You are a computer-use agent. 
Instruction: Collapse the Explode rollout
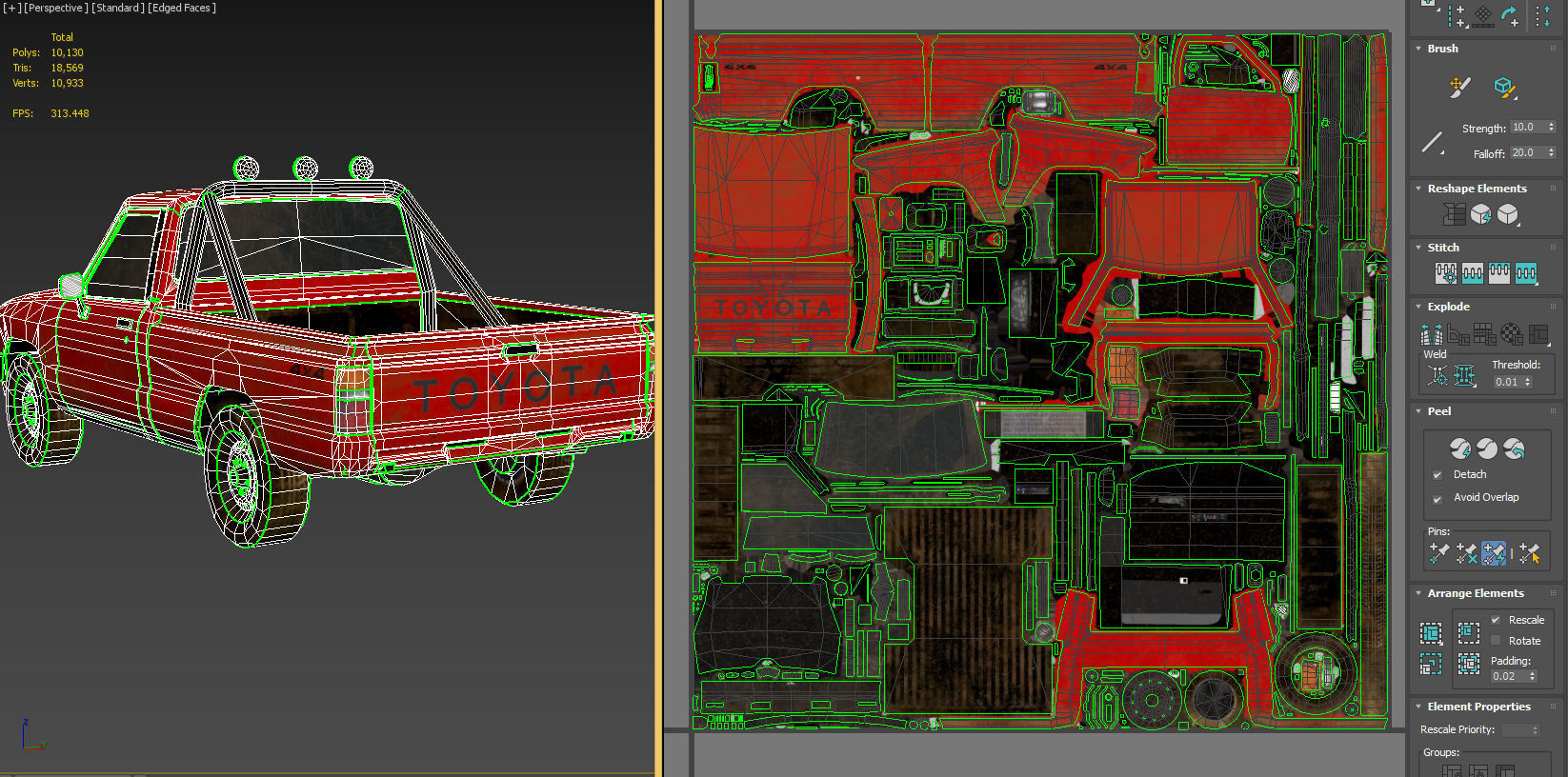click(x=1418, y=307)
